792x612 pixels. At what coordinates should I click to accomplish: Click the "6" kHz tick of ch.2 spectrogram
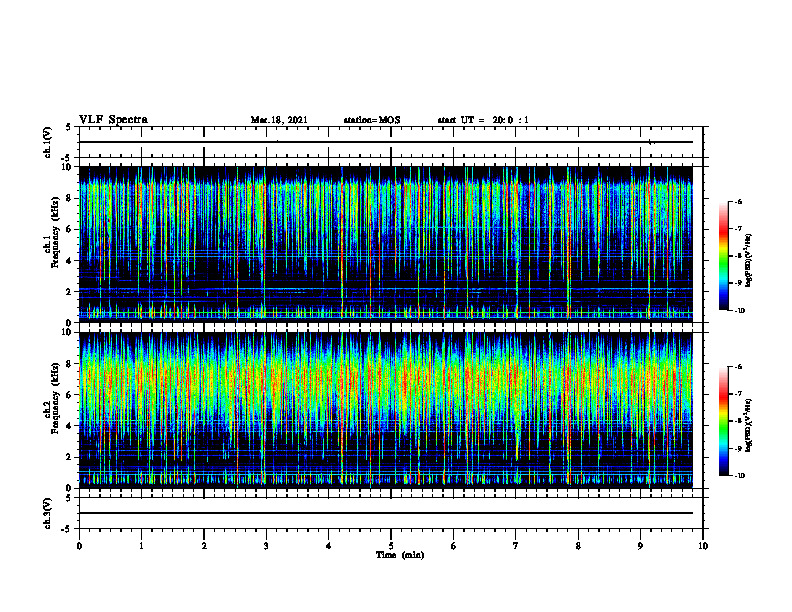coord(71,395)
